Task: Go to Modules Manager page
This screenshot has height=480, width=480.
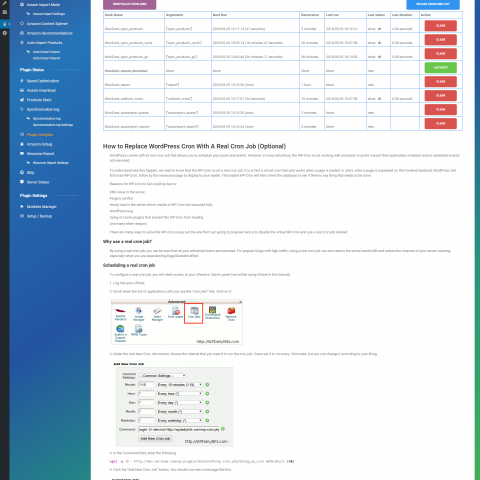Action: click(x=42, y=207)
